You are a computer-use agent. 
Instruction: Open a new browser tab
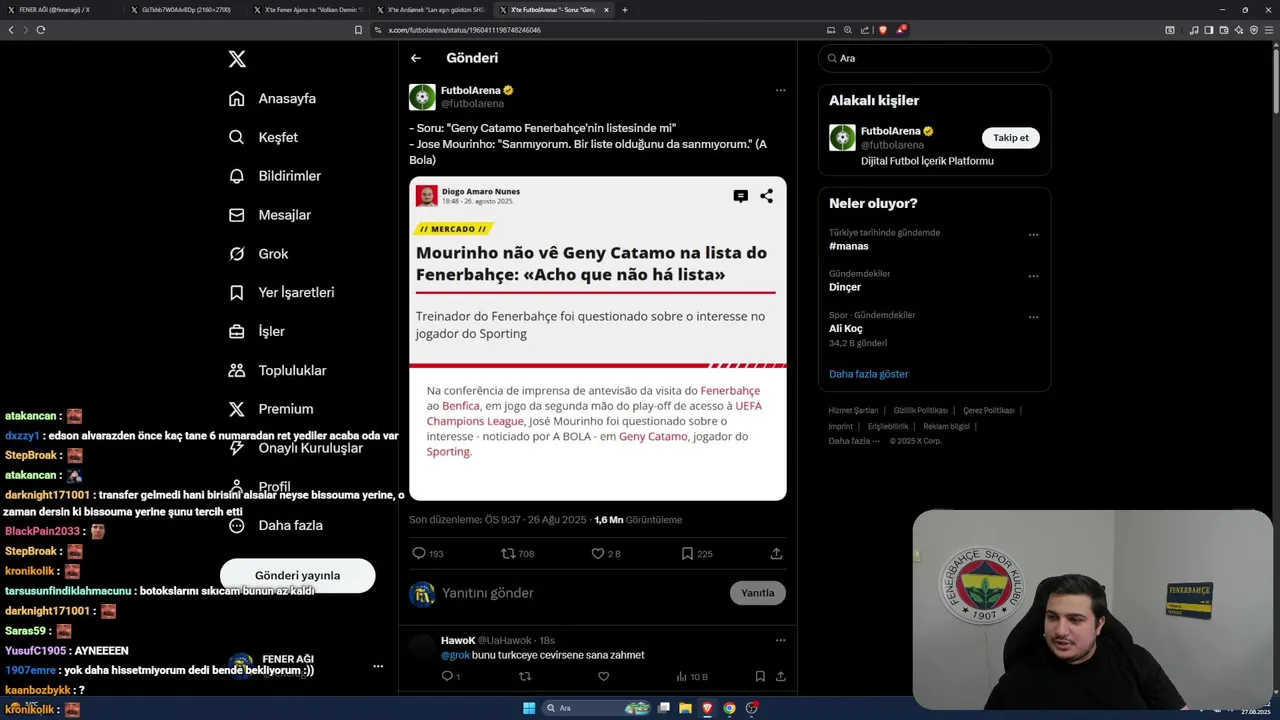(x=625, y=10)
